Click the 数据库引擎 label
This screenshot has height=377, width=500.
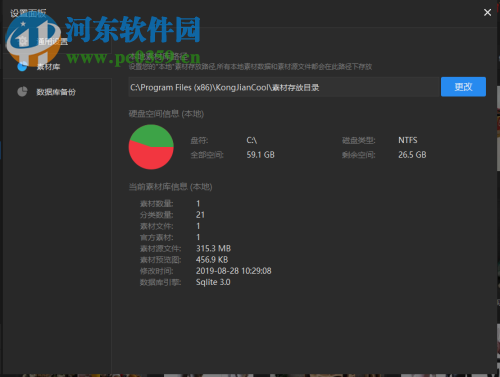pyautogui.click(x=160, y=282)
